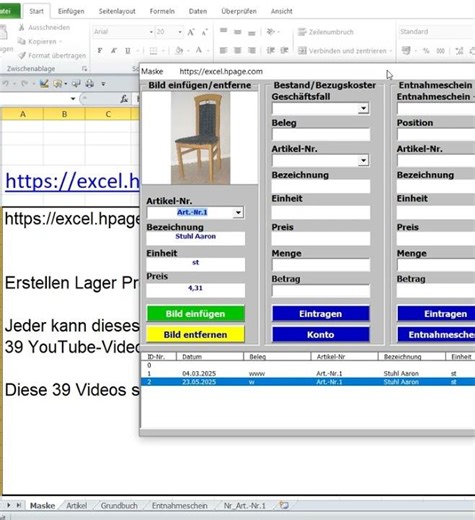Image resolution: width=475 pixels, height=520 pixels.
Task: Click the accounting number format icon
Action: coord(406,51)
